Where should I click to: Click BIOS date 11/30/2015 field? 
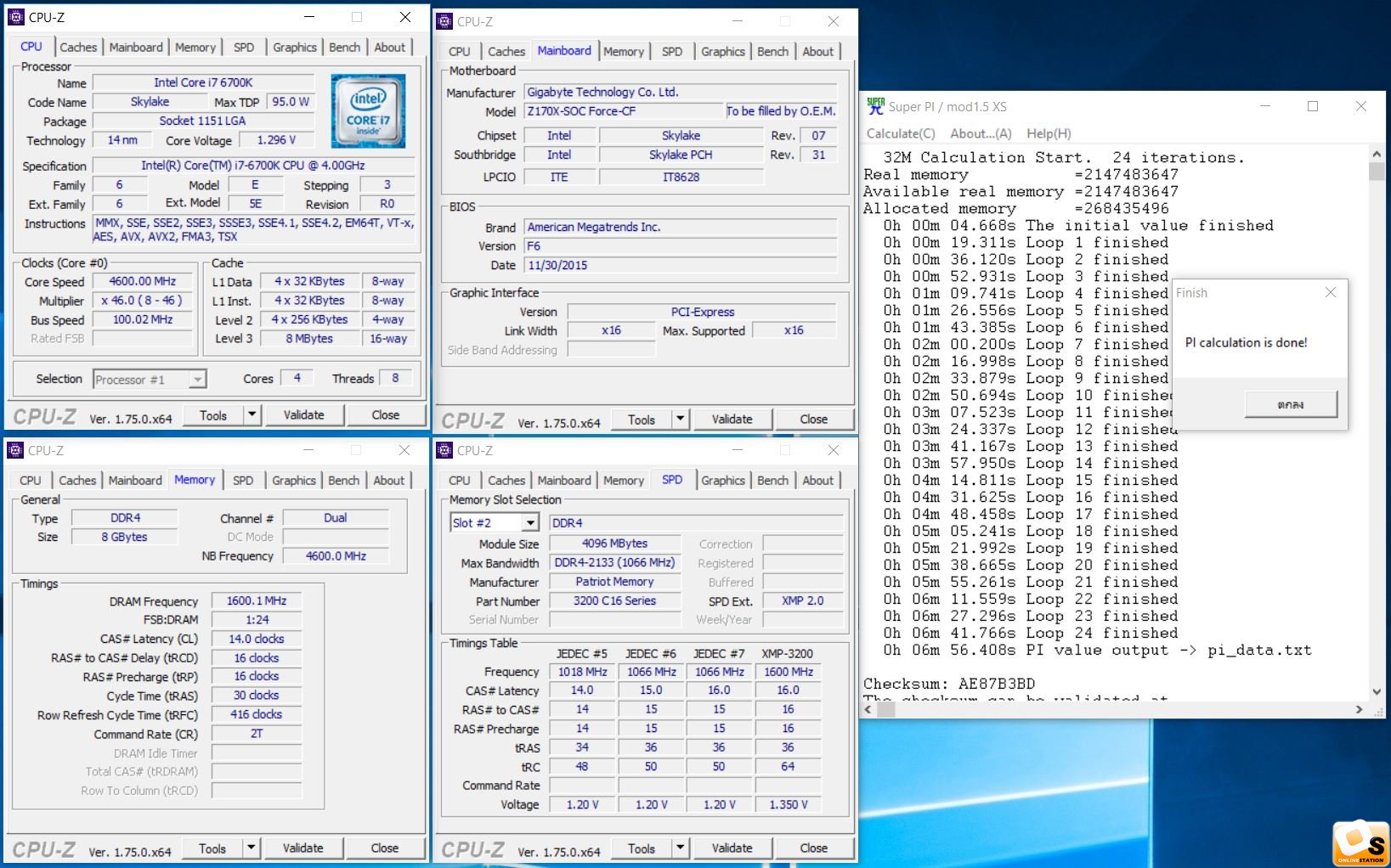[x=681, y=265]
